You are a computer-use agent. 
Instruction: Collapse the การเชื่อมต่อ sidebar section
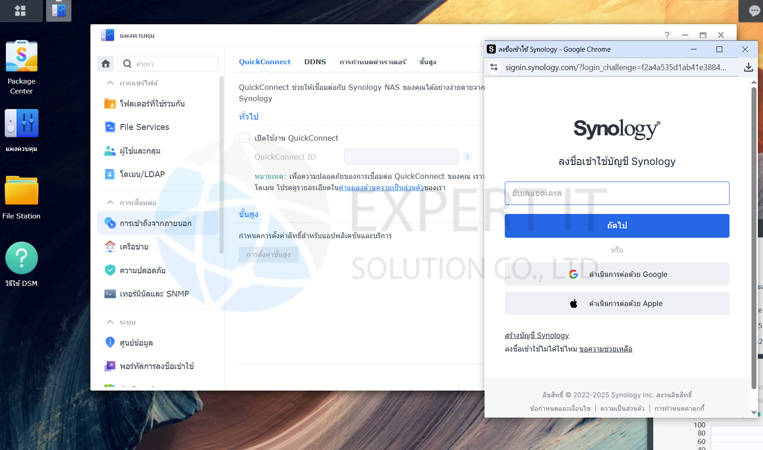click(110, 202)
